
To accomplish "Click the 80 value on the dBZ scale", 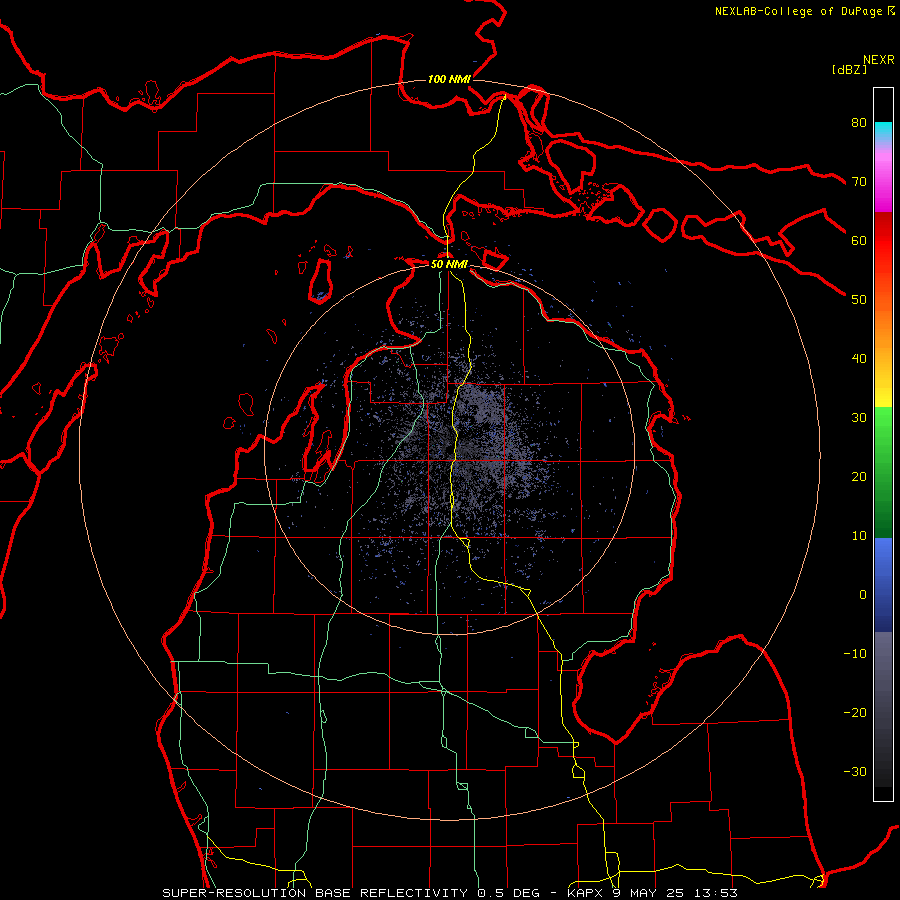I will click(x=859, y=123).
